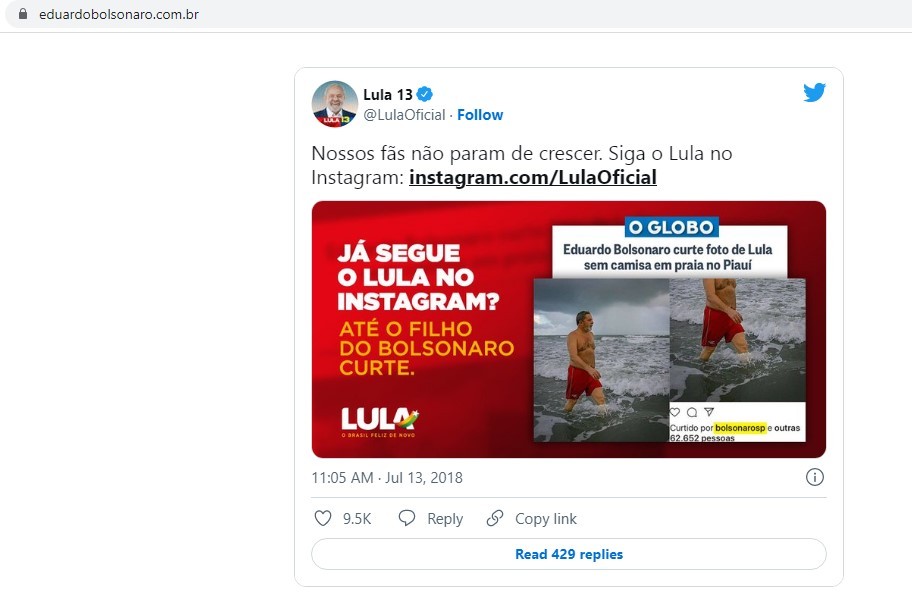
Task: Click the speech bubble reply icon
Action: [407, 518]
